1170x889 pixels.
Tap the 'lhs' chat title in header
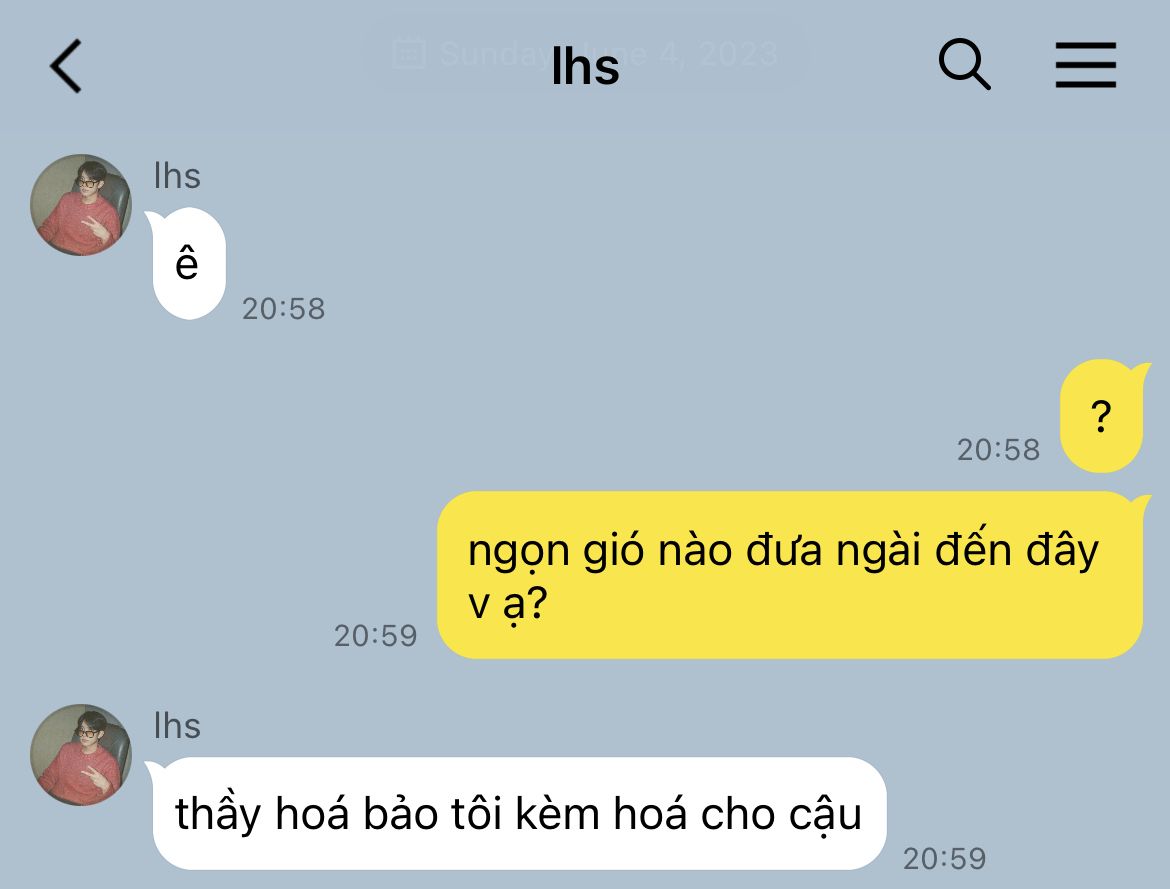point(585,66)
